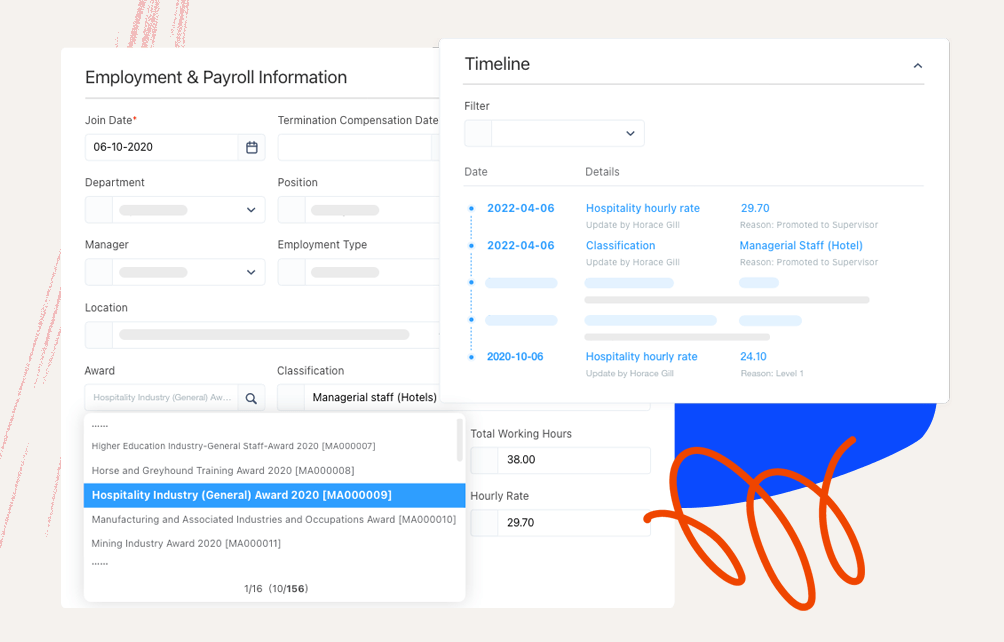This screenshot has height=642, width=1004.
Task: Click the Award search magnifier icon
Action: [x=251, y=398]
